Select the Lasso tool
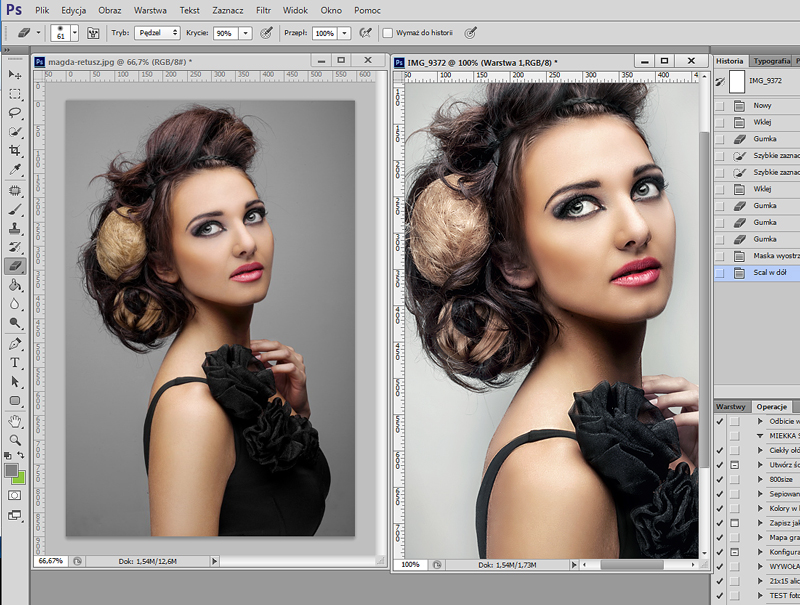800x605 pixels. 15,113
